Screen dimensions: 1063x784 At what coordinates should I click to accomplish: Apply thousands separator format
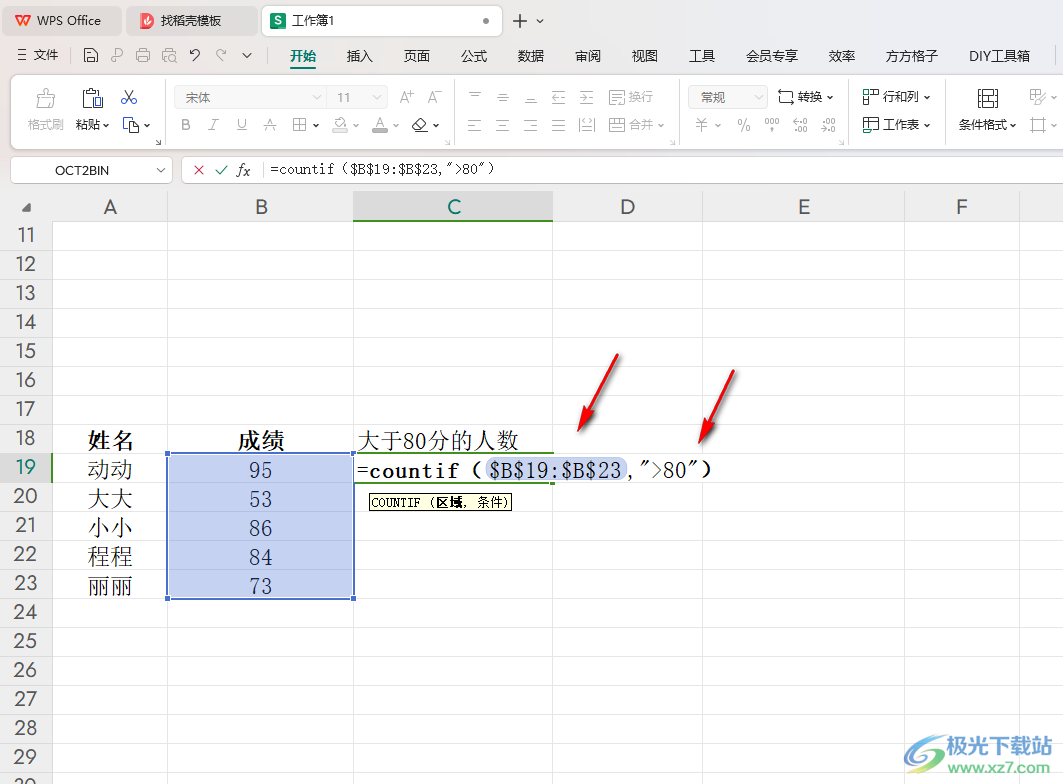pyautogui.click(x=771, y=125)
